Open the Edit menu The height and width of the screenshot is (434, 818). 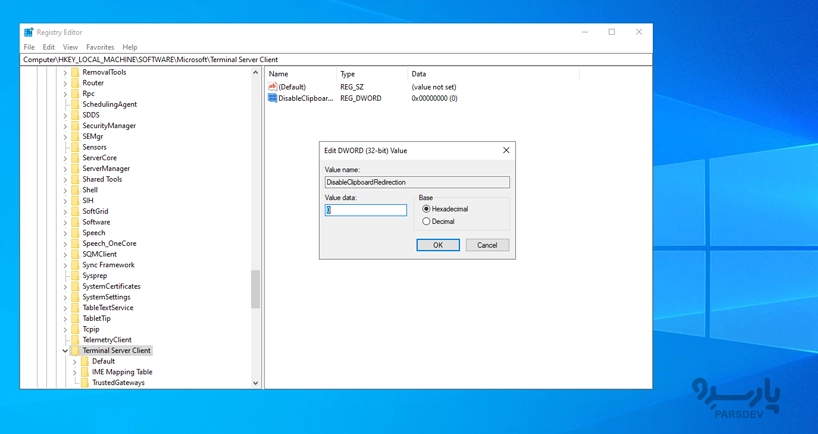click(49, 47)
